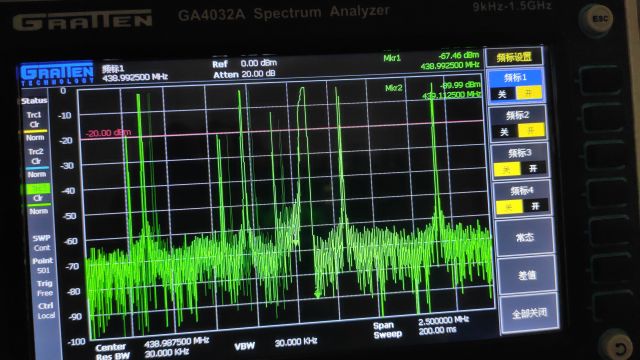This screenshot has width=640, height=360.
Task: Turn marker 频标1 off with 关
Action: pyautogui.click(x=502, y=94)
